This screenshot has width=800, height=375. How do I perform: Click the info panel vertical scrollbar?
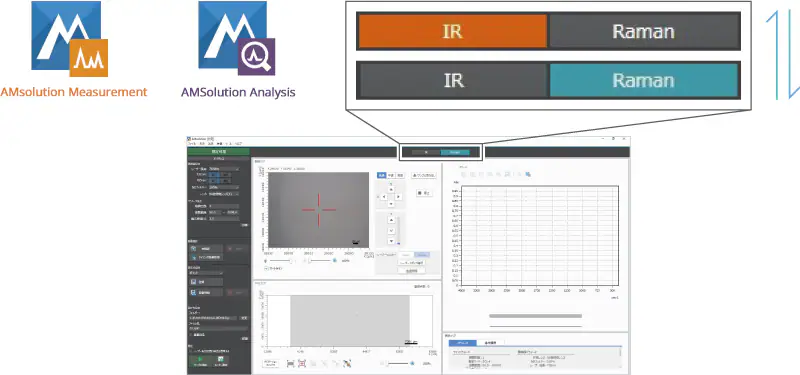(620, 359)
